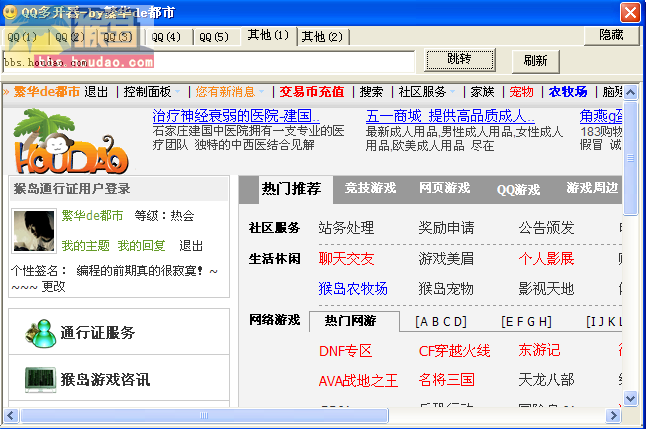The image size is (647, 429).
Task: Open the 影视天地 forum
Action: [x=546, y=288]
